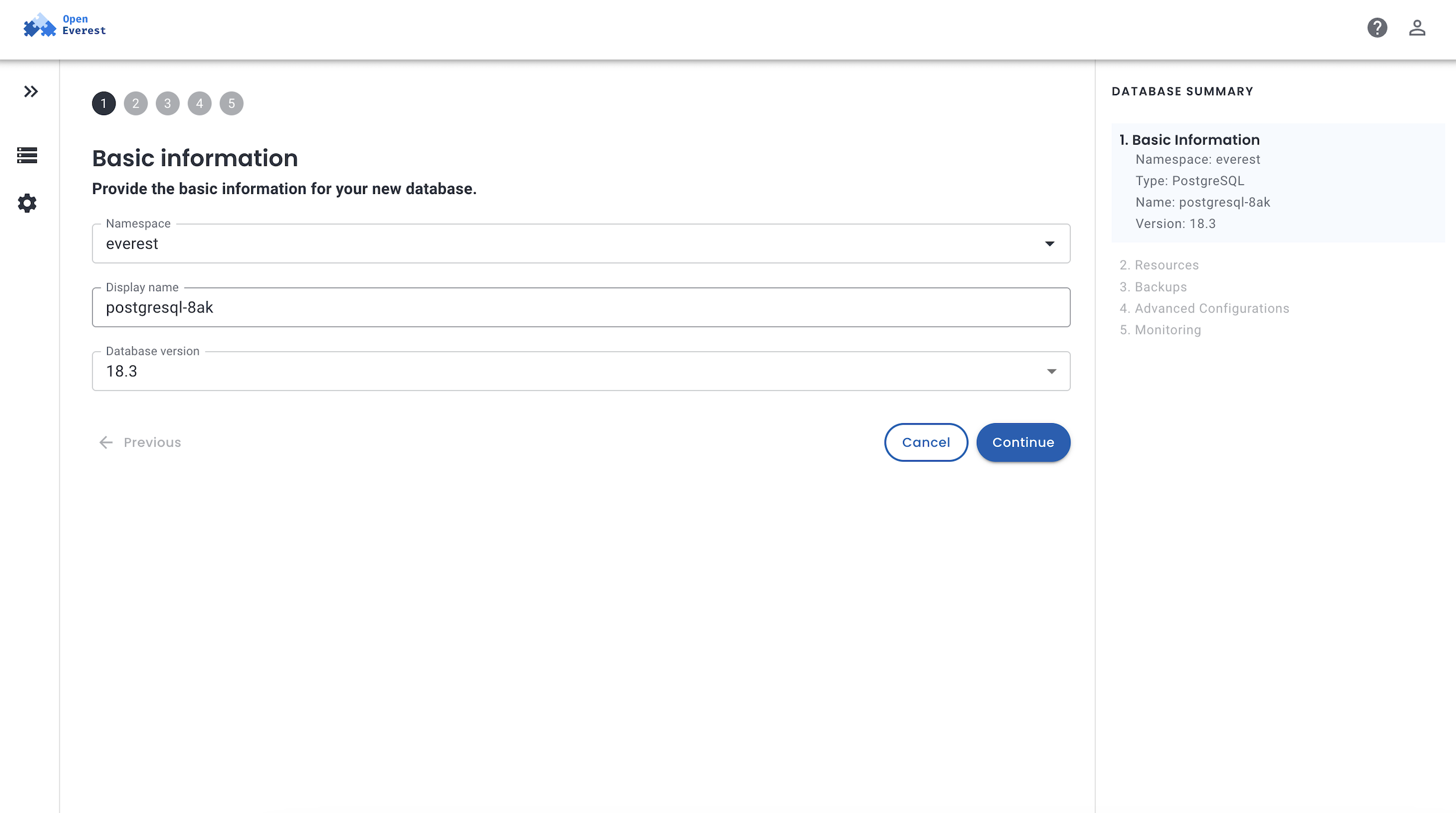
Task: Go to step 5 circle
Action: coord(232,104)
